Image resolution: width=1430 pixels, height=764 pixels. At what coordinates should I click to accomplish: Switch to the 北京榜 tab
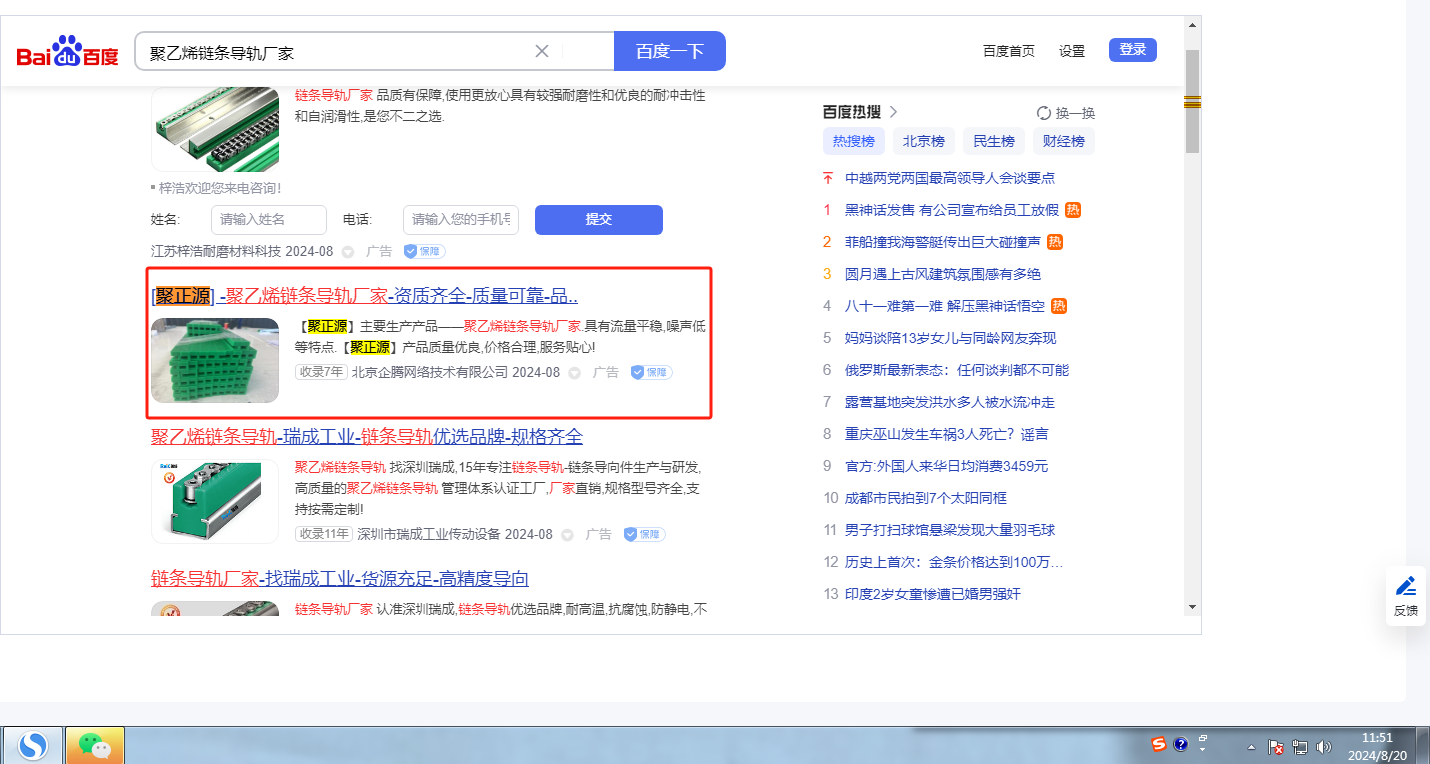[x=923, y=141]
